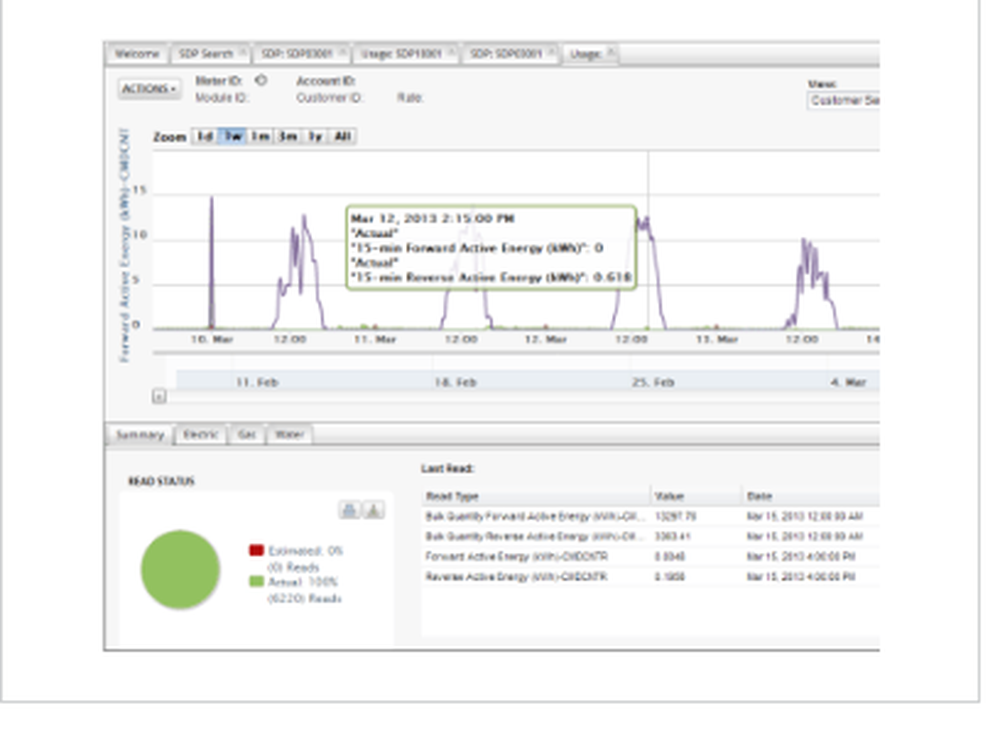The image size is (1000, 747).
Task: Set chart zoom to 1w
Action: pos(233,136)
